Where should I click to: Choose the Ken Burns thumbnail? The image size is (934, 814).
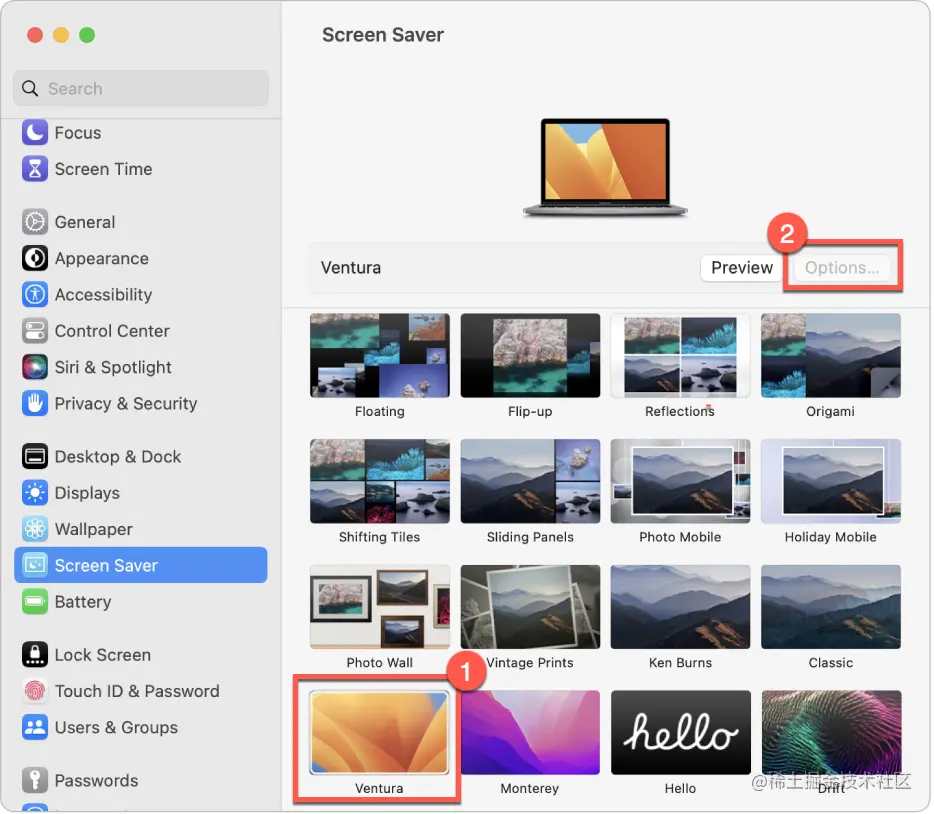point(680,607)
